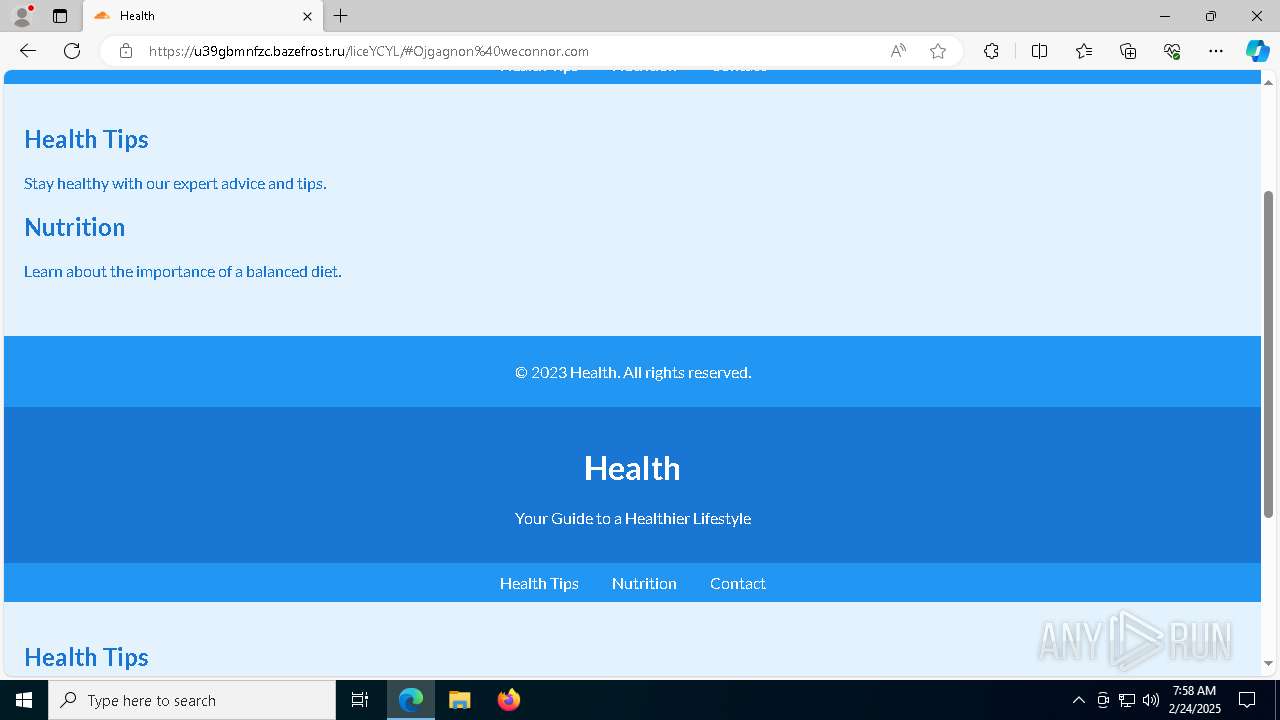The height and width of the screenshot is (720, 1280).
Task: Open the Favorites list icon
Action: click(1084, 51)
